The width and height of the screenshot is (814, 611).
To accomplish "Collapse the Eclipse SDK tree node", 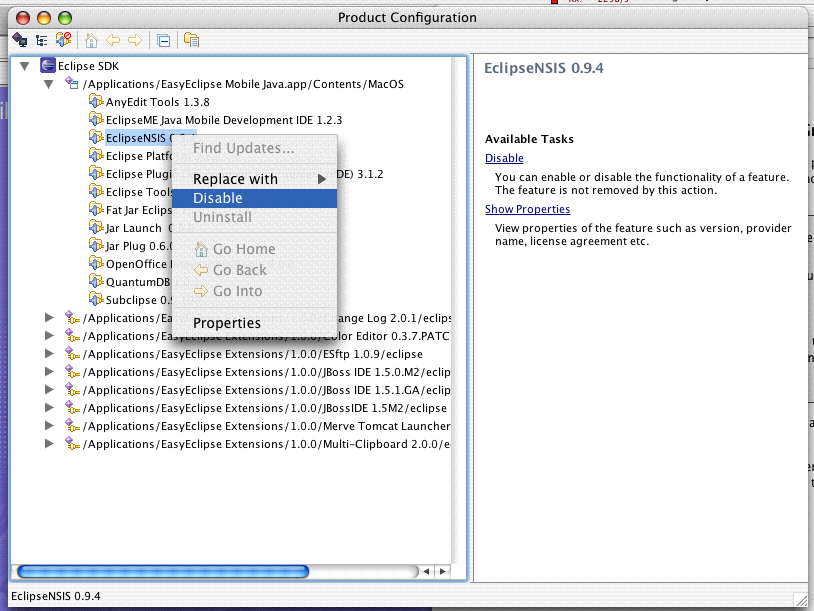I will [x=24, y=65].
